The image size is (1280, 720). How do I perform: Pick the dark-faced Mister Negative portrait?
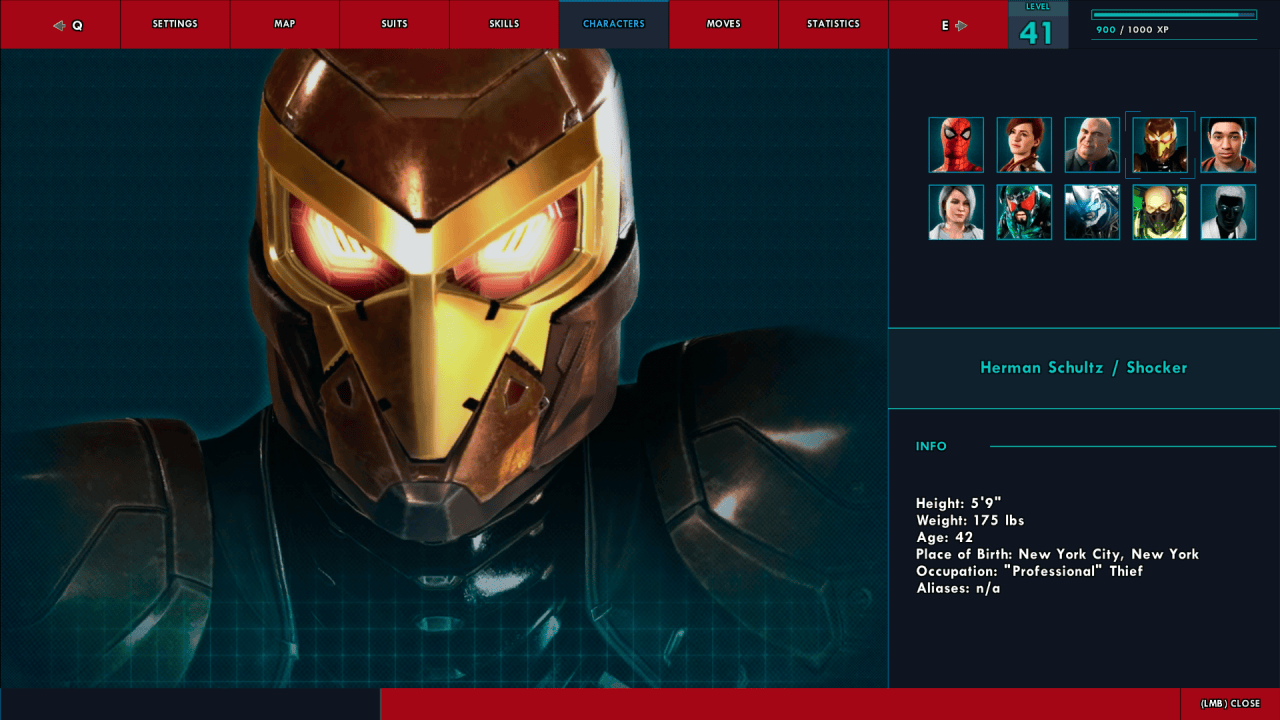point(1227,212)
